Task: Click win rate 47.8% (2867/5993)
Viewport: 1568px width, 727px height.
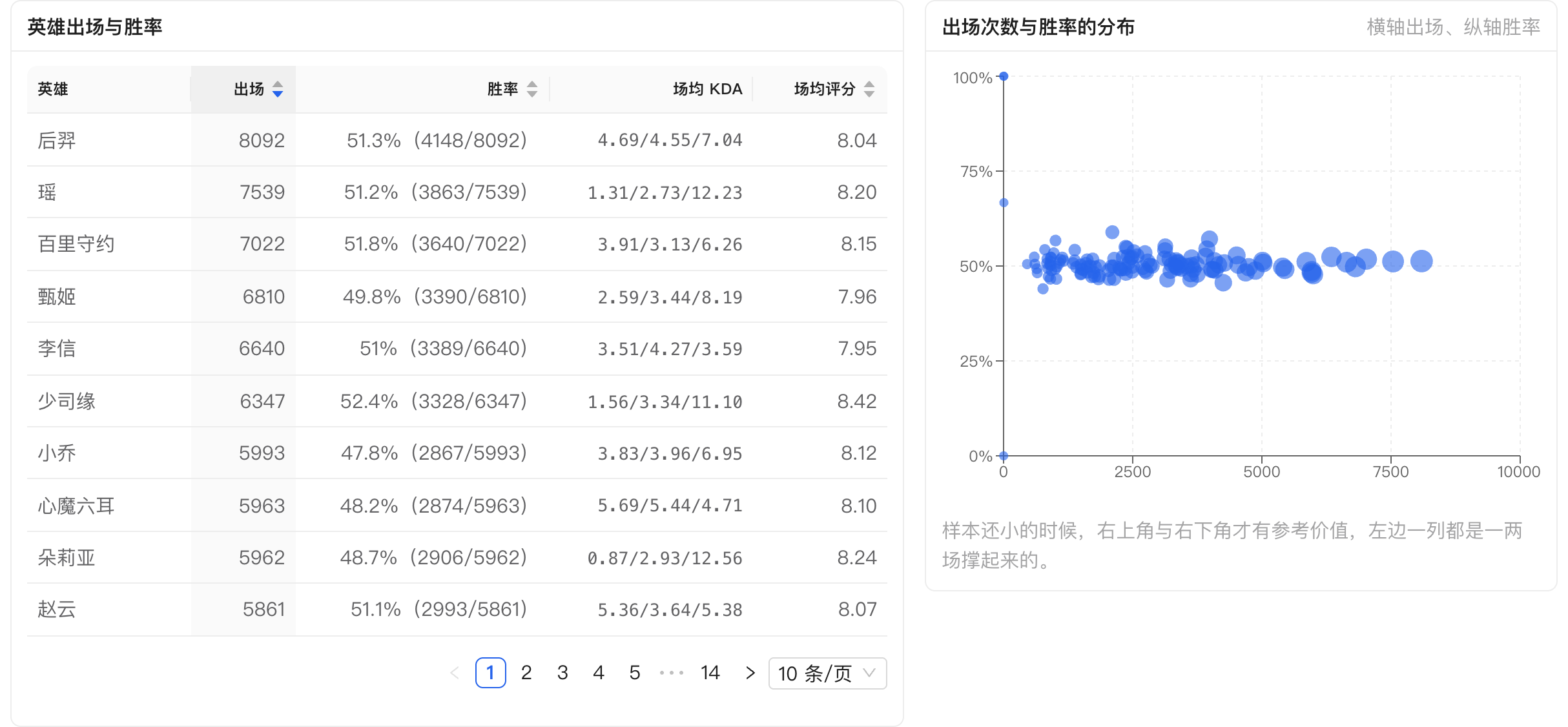Action: pyautogui.click(x=434, y=453)
